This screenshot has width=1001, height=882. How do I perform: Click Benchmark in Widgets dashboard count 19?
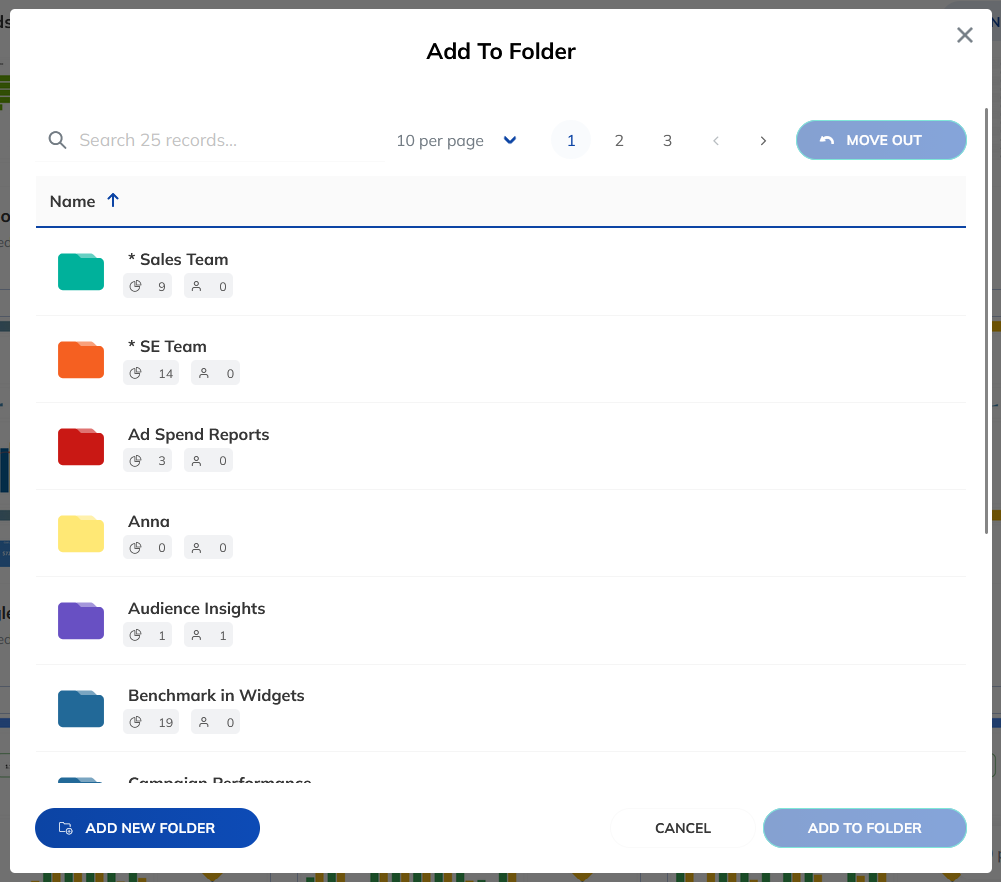[151, 722]
